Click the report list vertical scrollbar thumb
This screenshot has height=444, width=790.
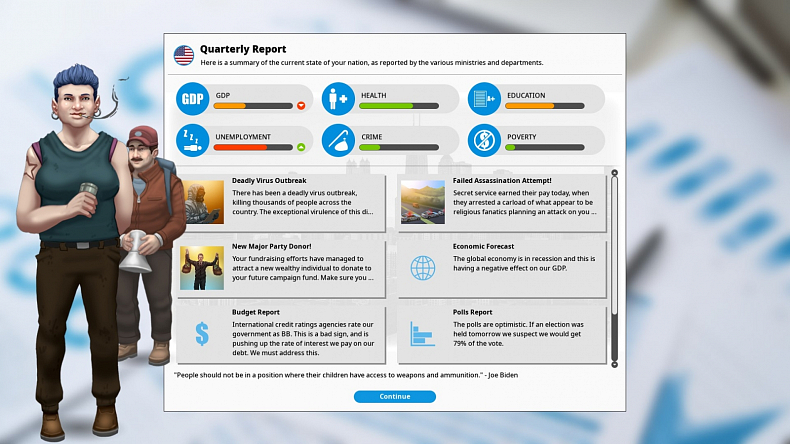tap(614, 245)
